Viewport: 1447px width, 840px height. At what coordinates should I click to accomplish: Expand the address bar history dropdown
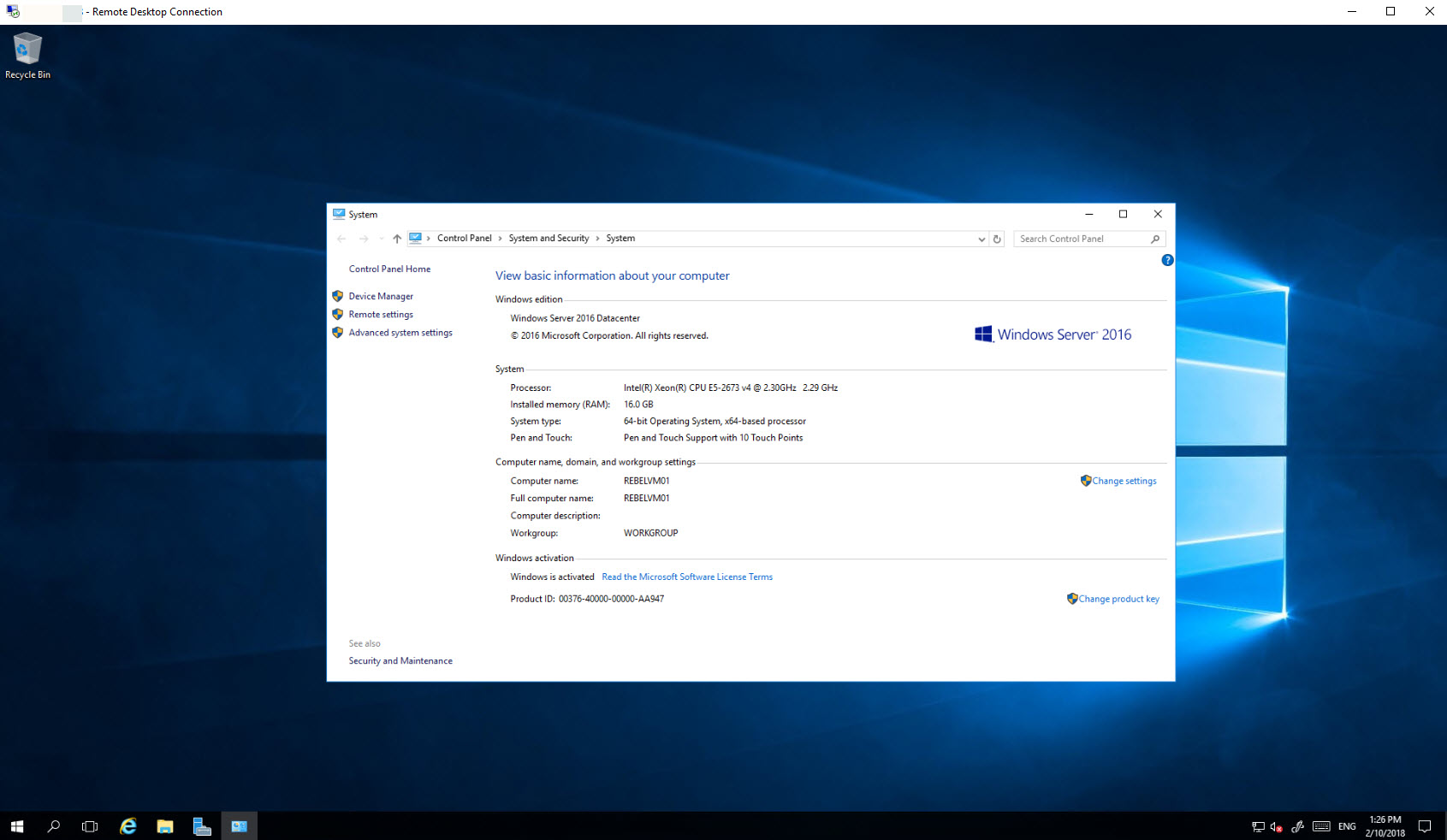click(x=981, y=240)
